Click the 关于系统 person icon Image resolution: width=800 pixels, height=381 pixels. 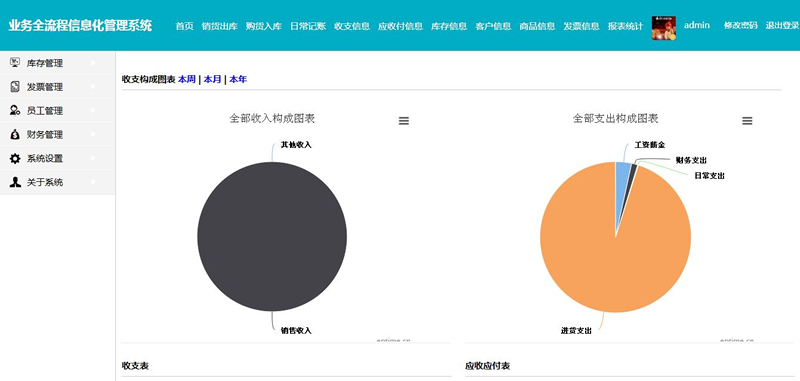pos(15,182)
